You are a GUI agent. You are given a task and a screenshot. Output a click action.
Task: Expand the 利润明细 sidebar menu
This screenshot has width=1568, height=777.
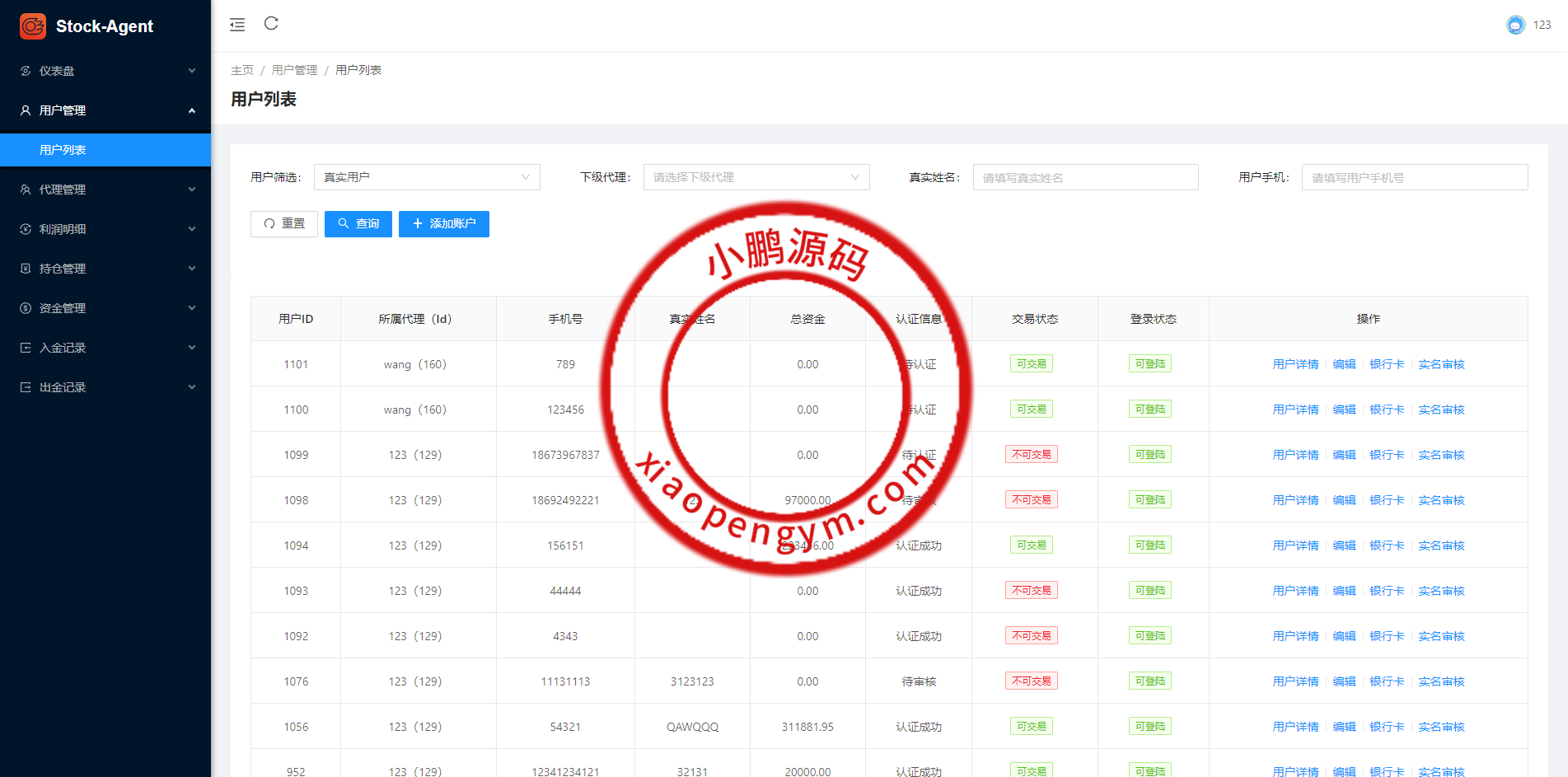105,229
